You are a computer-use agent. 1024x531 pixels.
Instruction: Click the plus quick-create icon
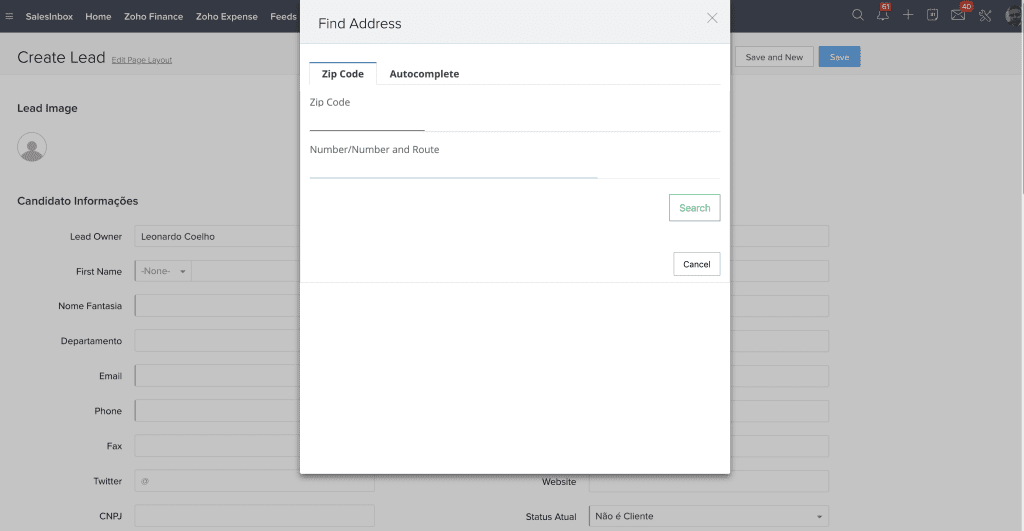click(908, 15)
